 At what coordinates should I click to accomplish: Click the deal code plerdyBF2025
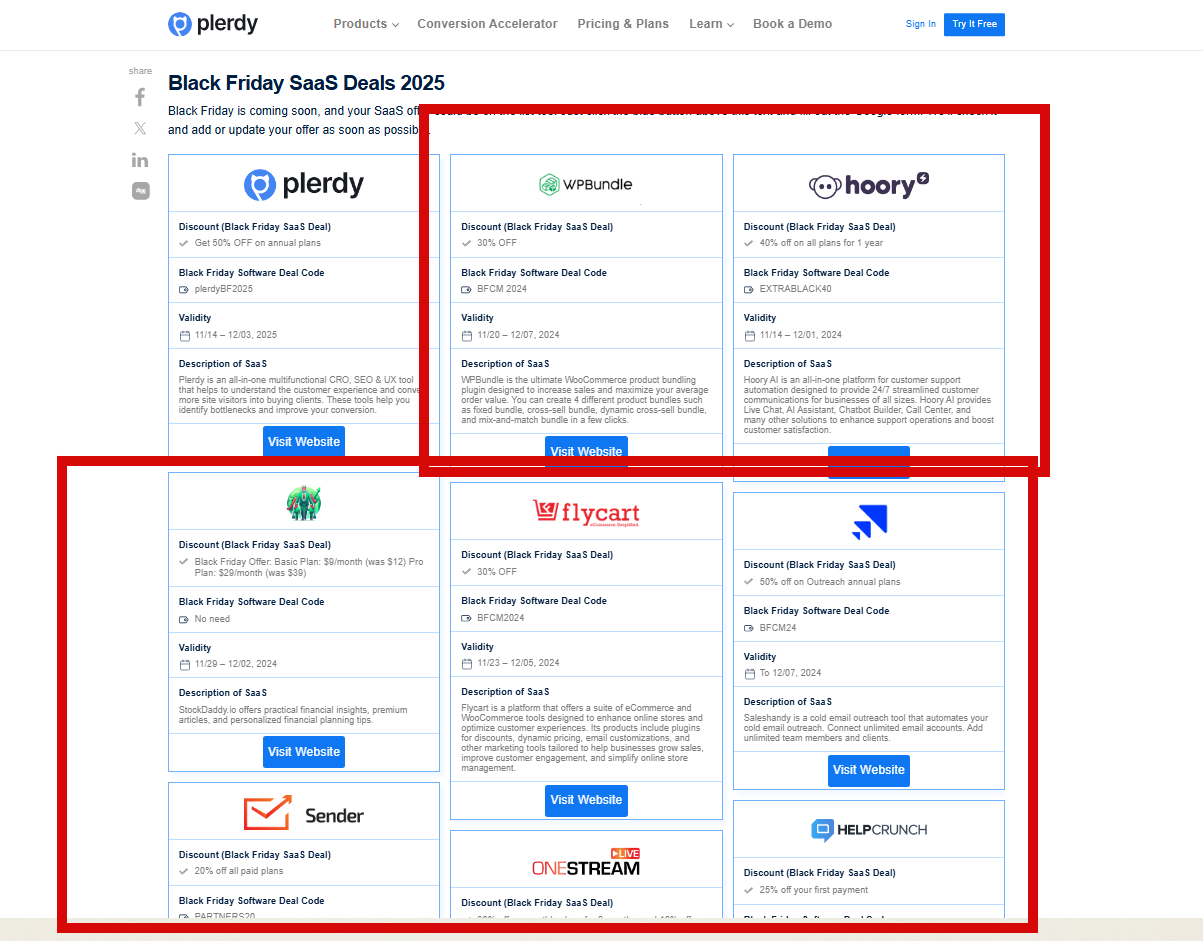coord(224,289)
